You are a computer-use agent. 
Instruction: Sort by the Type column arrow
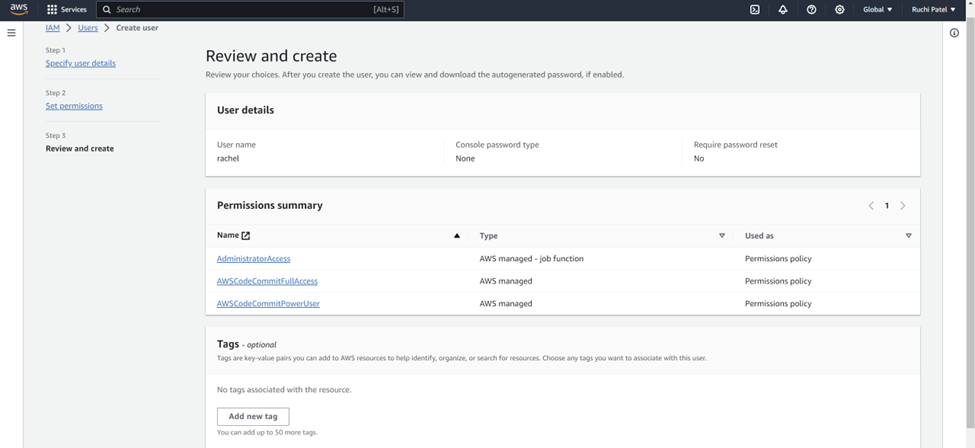[722, 236]
